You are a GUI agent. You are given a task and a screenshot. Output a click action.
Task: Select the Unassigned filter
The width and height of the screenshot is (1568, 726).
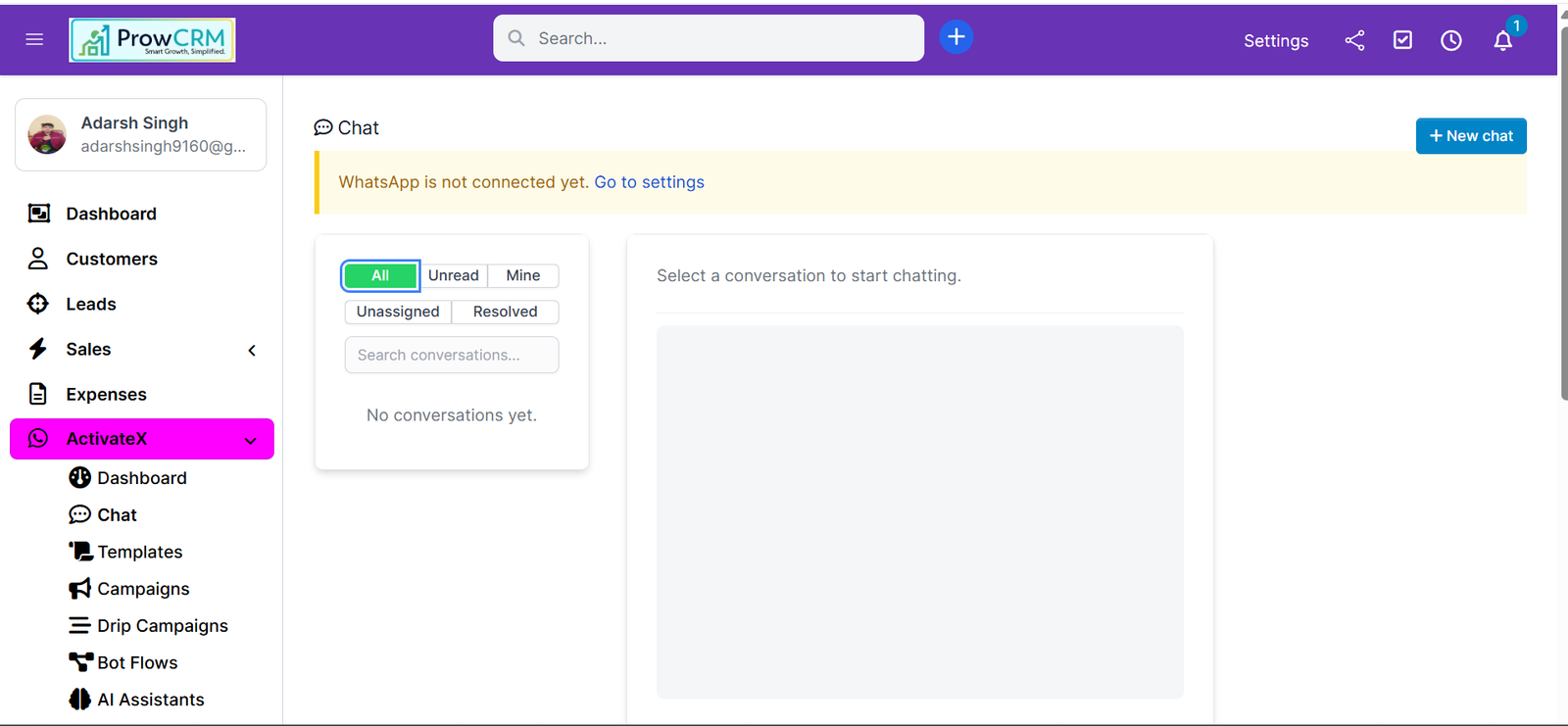[x=398, y=312]
